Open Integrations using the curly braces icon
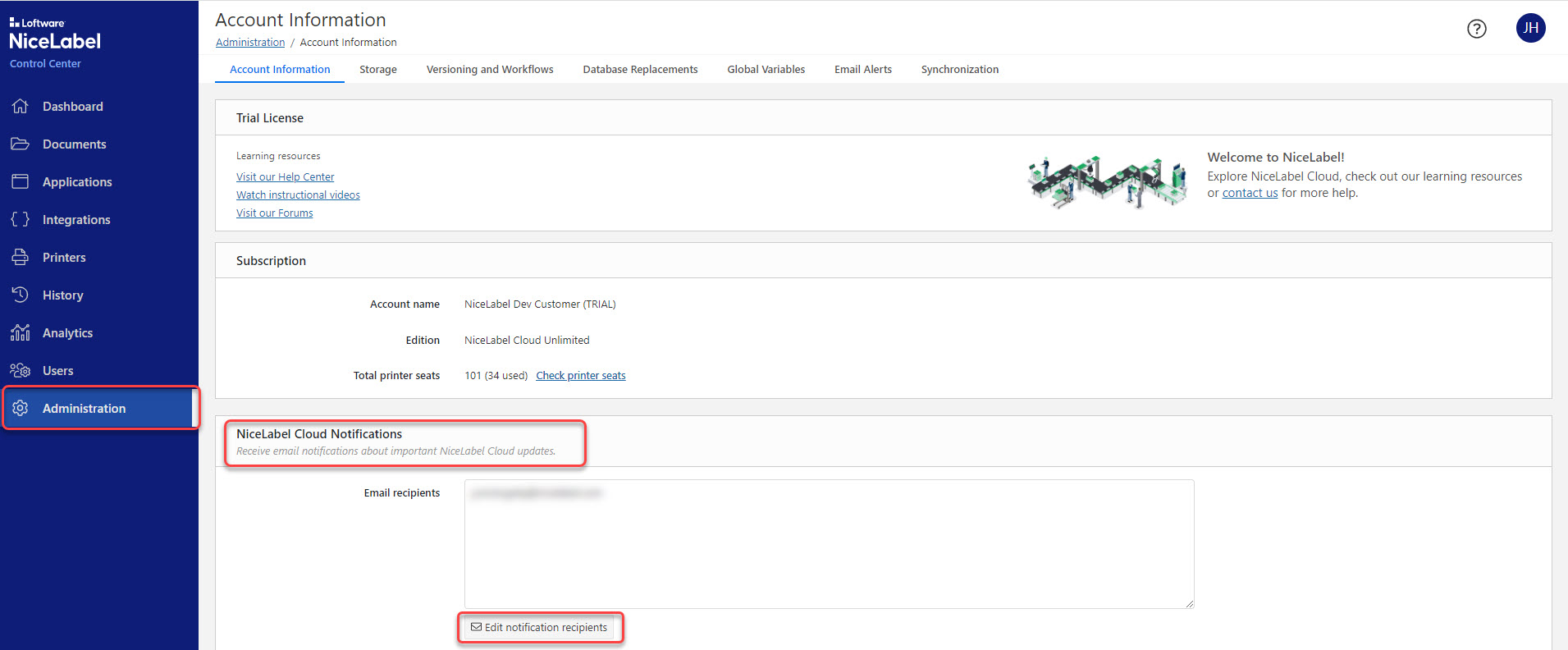 coord(21,219)
